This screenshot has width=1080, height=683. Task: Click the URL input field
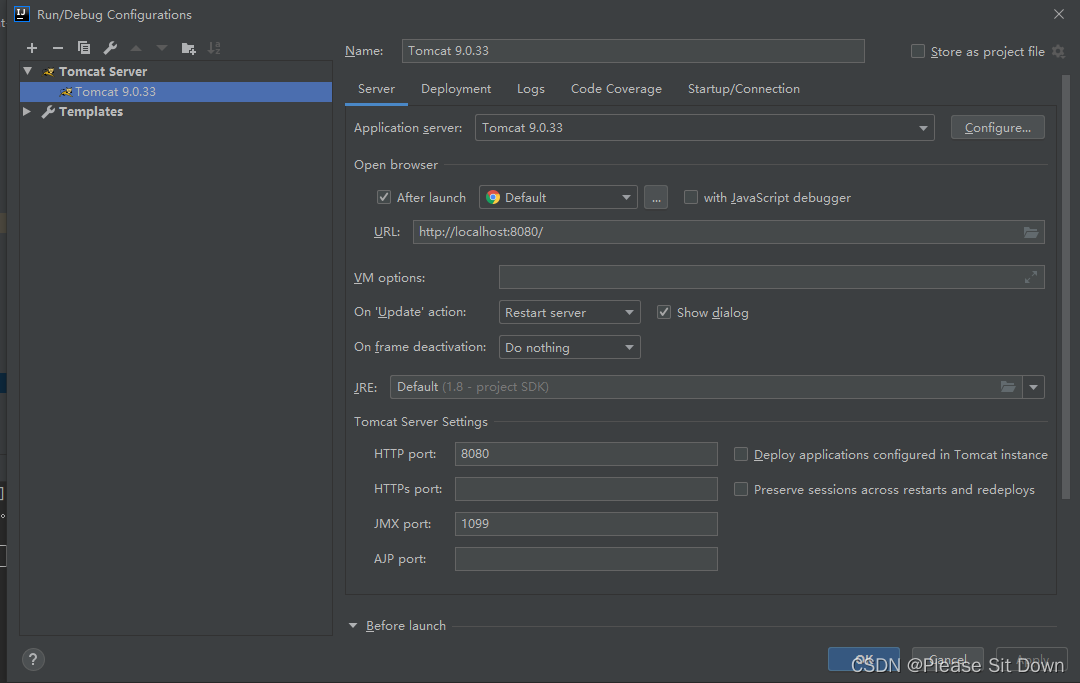tap(728, 232)
